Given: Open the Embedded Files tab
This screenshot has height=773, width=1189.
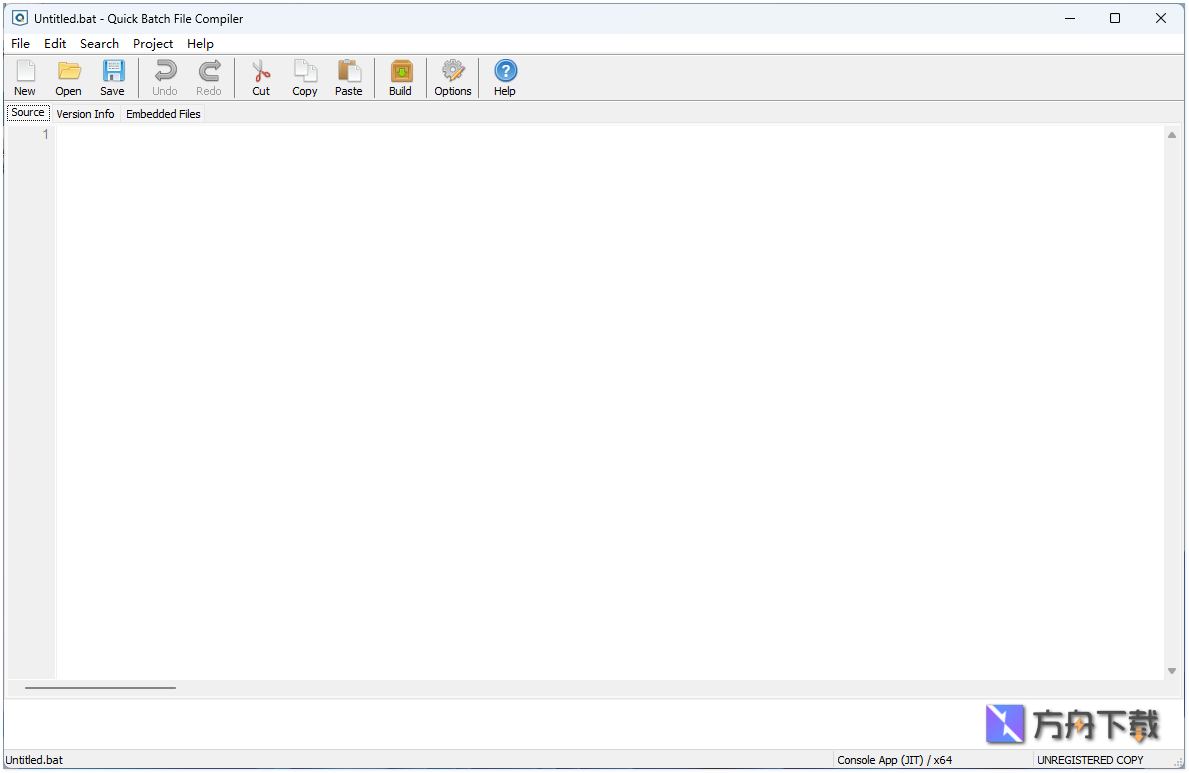Looking at the screenshot, I should point(163,113).
